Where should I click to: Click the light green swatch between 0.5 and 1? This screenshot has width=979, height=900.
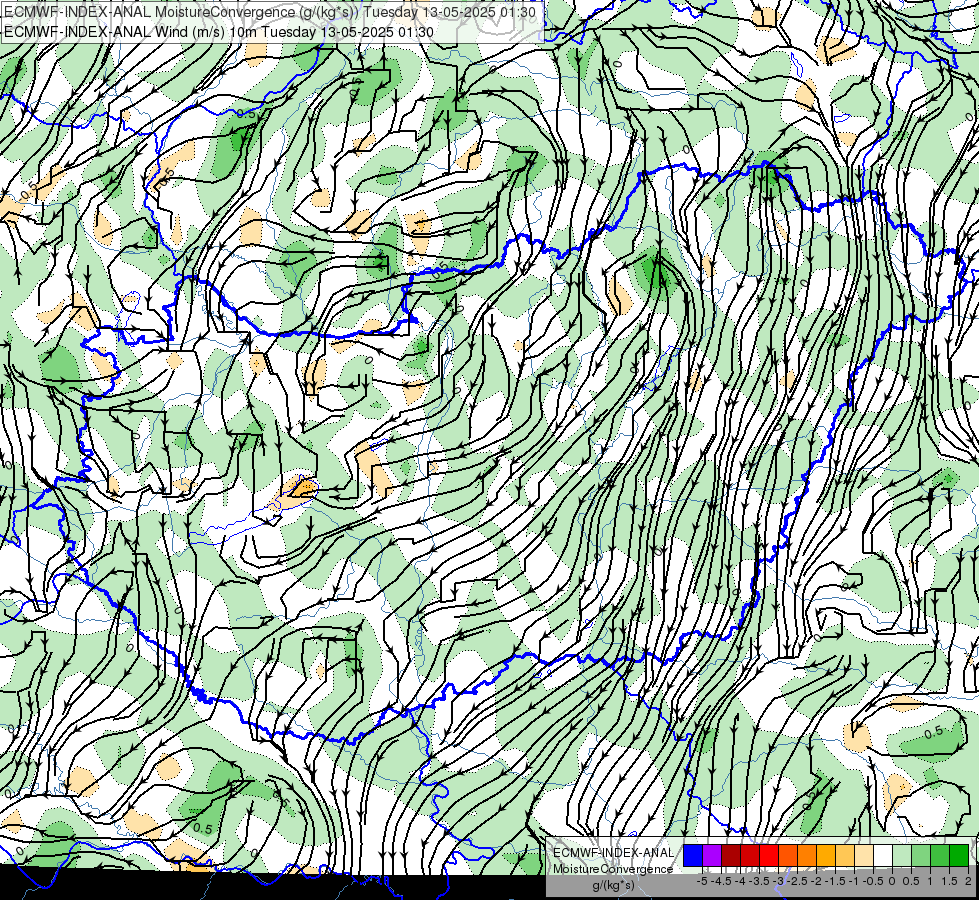pyautogui.click(x=922, y=855)
